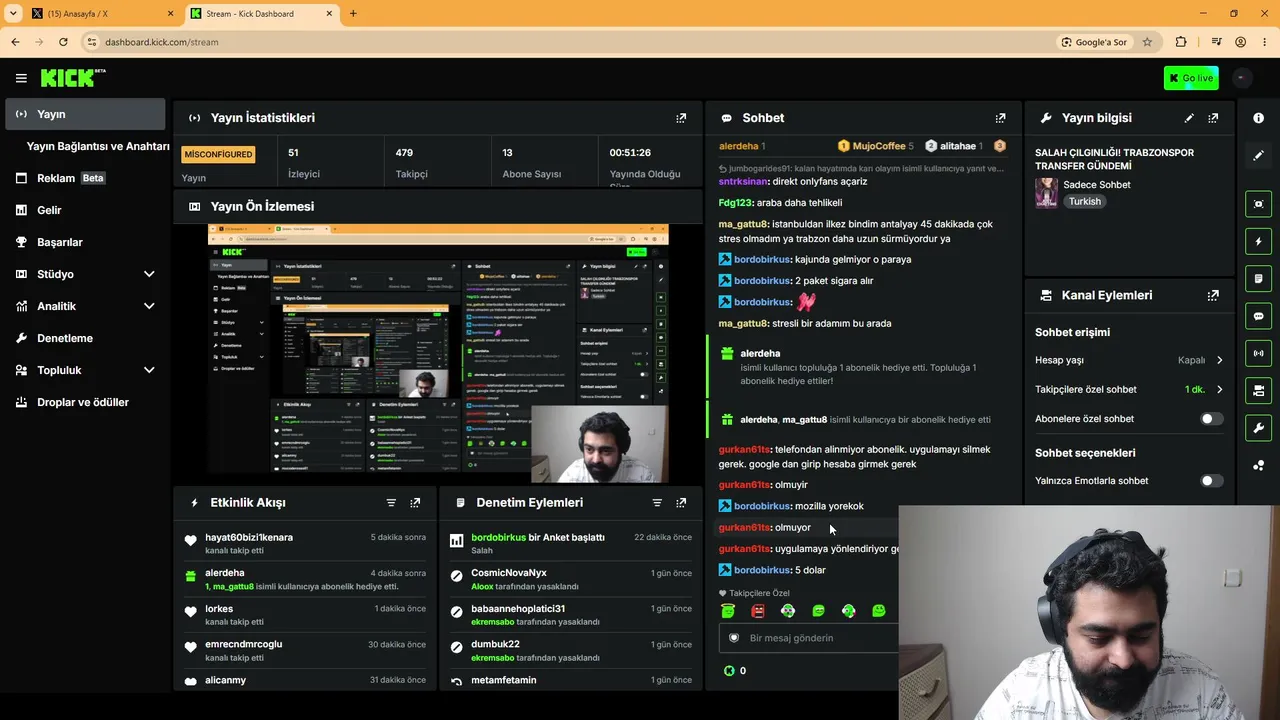Open Chrome tab search dropdown arrow

click(x=13, y=13)
